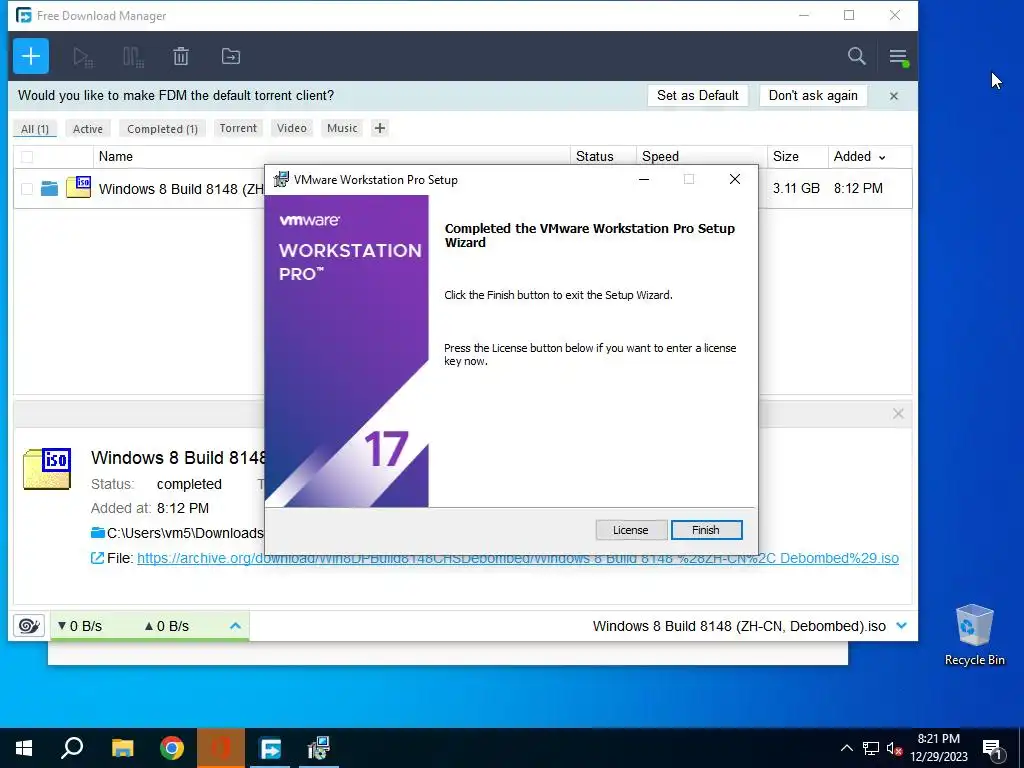Open the C:\Users\vm5\Downloads folder path
The image size is (1024, 768).
(x=185, y=533)
